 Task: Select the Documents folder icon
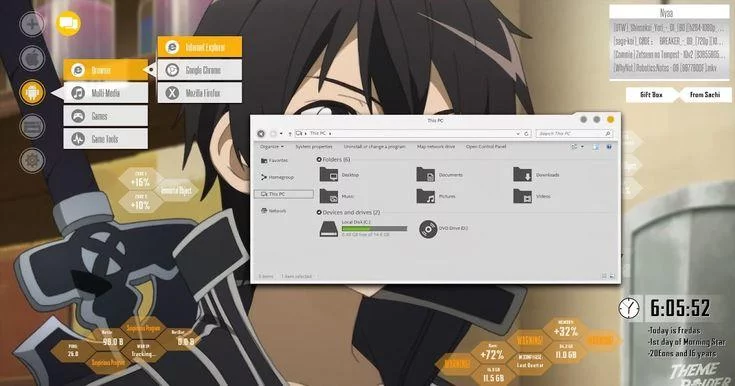(x=426, y=175)
